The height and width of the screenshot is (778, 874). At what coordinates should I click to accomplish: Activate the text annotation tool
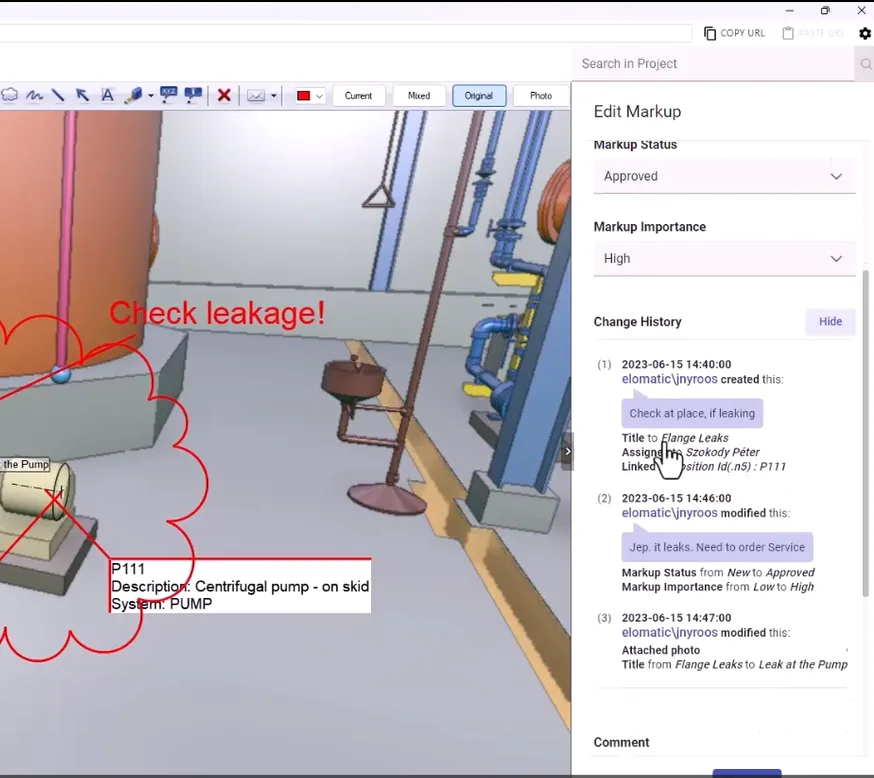[107, 96]
